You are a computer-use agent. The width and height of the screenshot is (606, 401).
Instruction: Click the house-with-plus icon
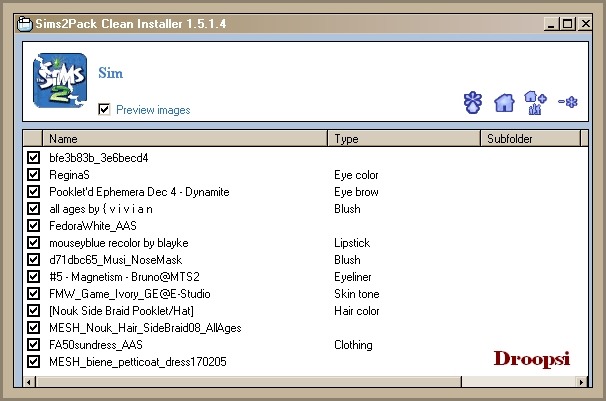(535, 103)
